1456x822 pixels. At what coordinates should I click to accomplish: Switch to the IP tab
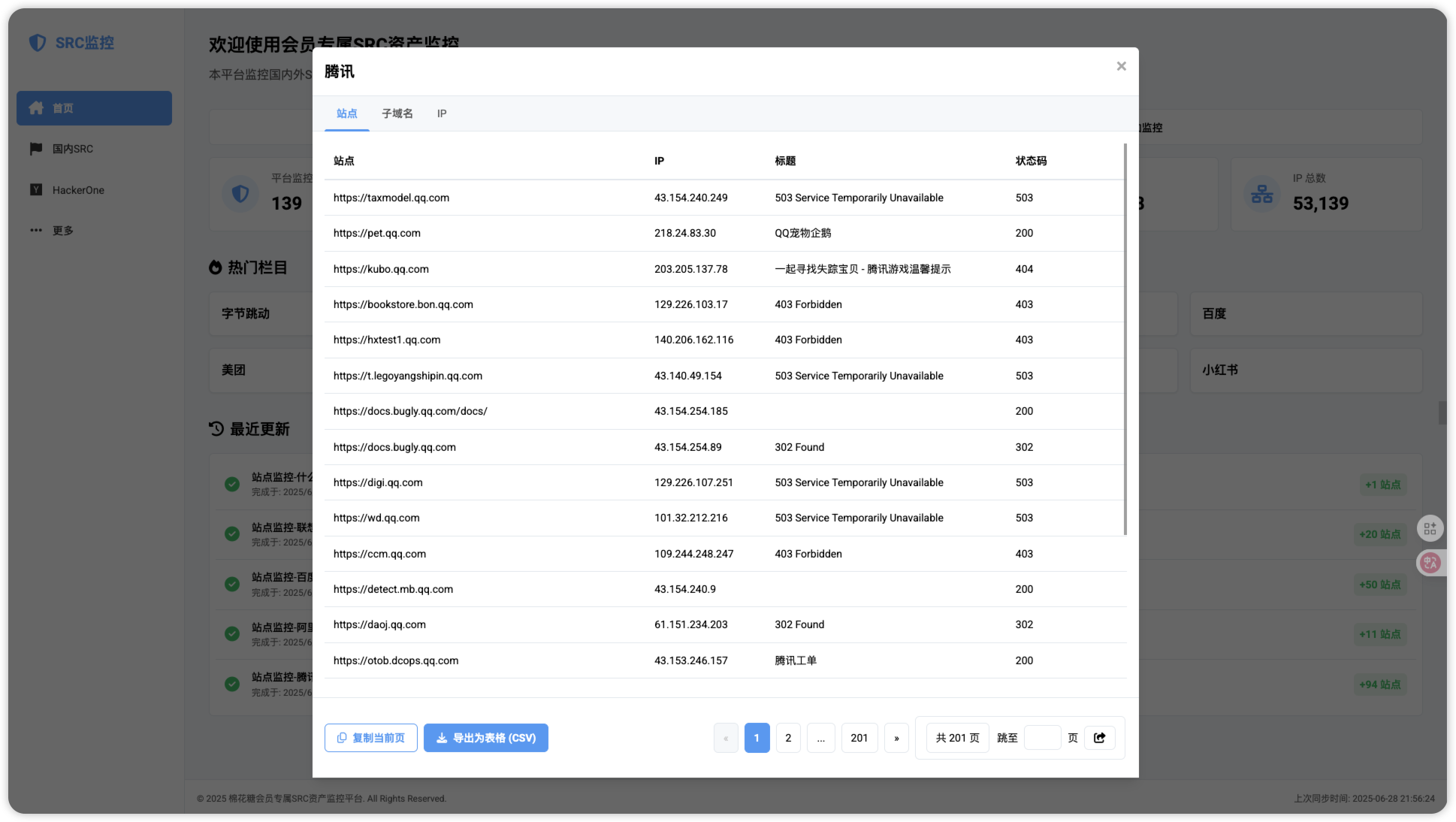442,113
